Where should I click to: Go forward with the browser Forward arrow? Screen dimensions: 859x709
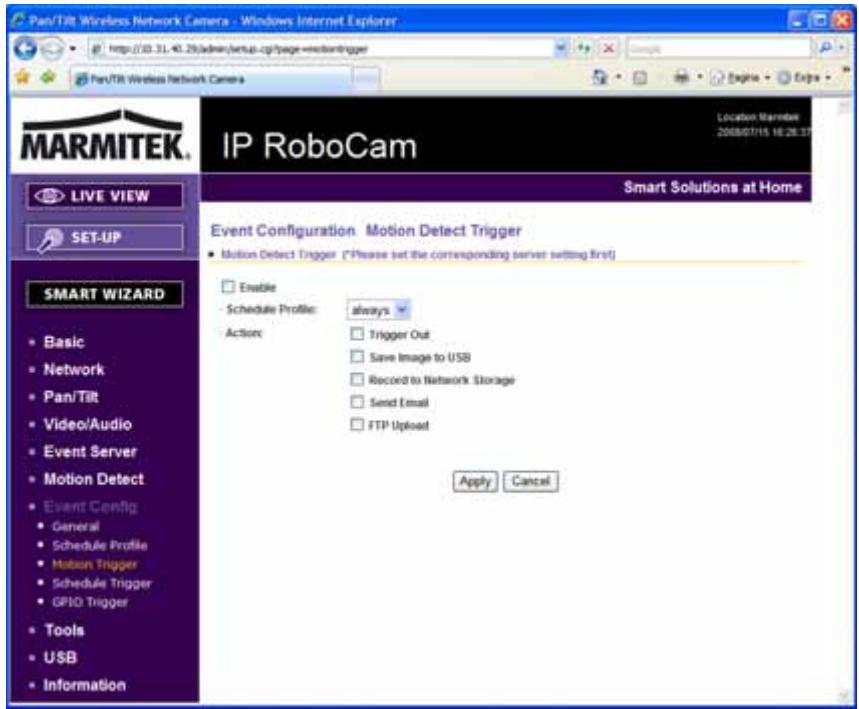(53, 49)
